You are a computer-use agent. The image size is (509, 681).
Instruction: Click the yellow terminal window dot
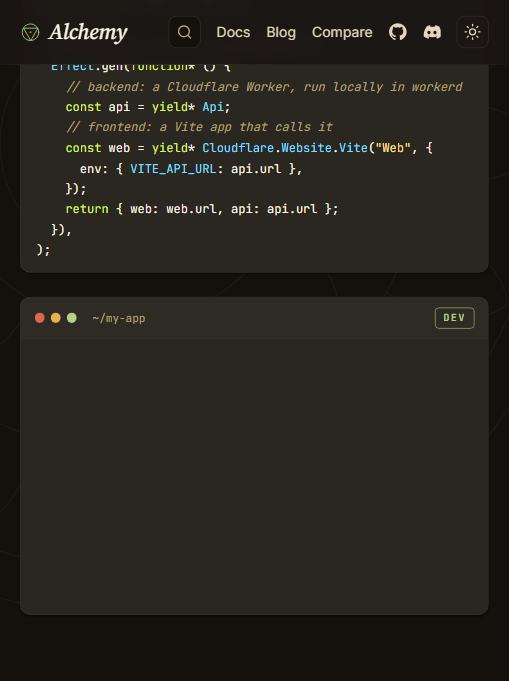pyautogui.click(x=56, y=318)
